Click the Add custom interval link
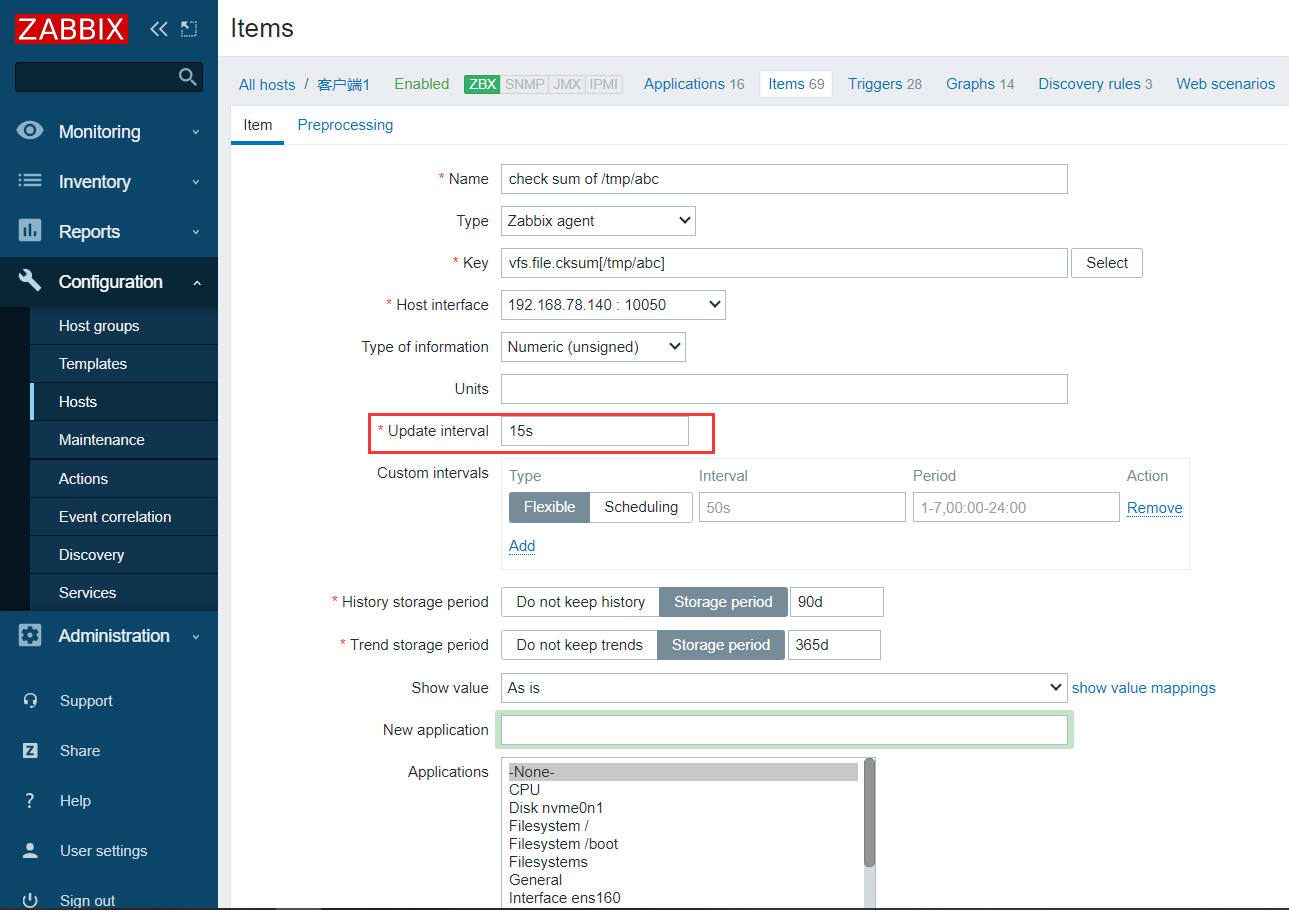Viewport: 1289px width, 910px height. coord(522,546)
